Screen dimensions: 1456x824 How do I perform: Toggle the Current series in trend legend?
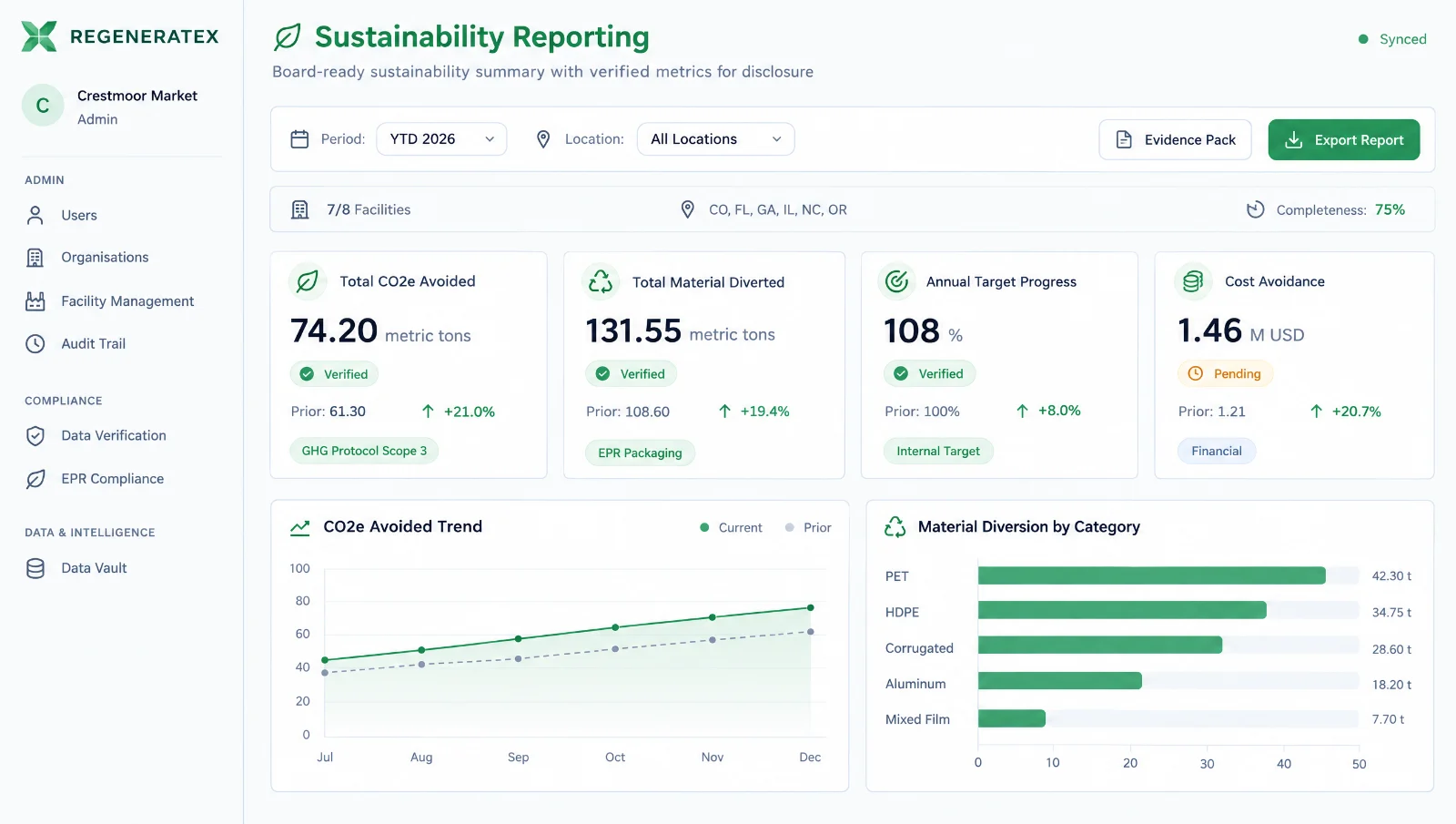(731, 528)
